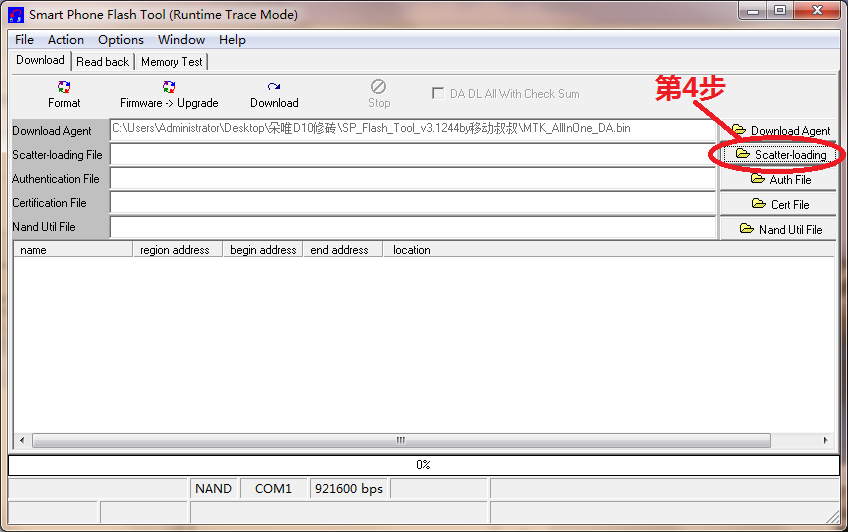Click the Nand Util File path field
The height and width of the screenshot is (532, 848).
413,228
